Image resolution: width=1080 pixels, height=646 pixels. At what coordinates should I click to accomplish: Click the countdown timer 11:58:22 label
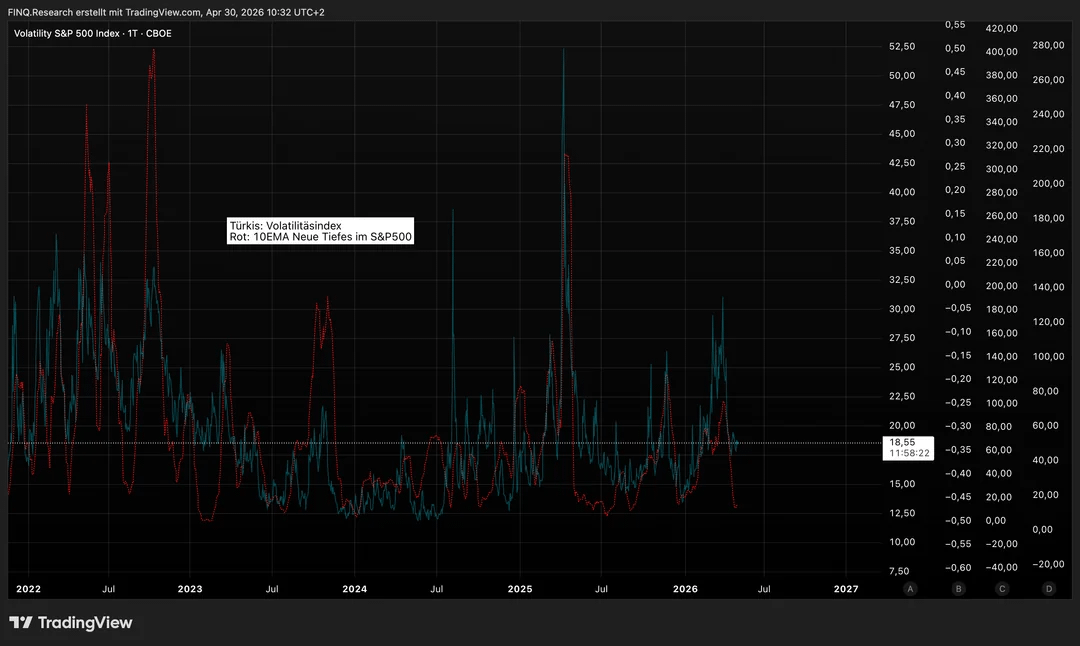click(909, 453)
